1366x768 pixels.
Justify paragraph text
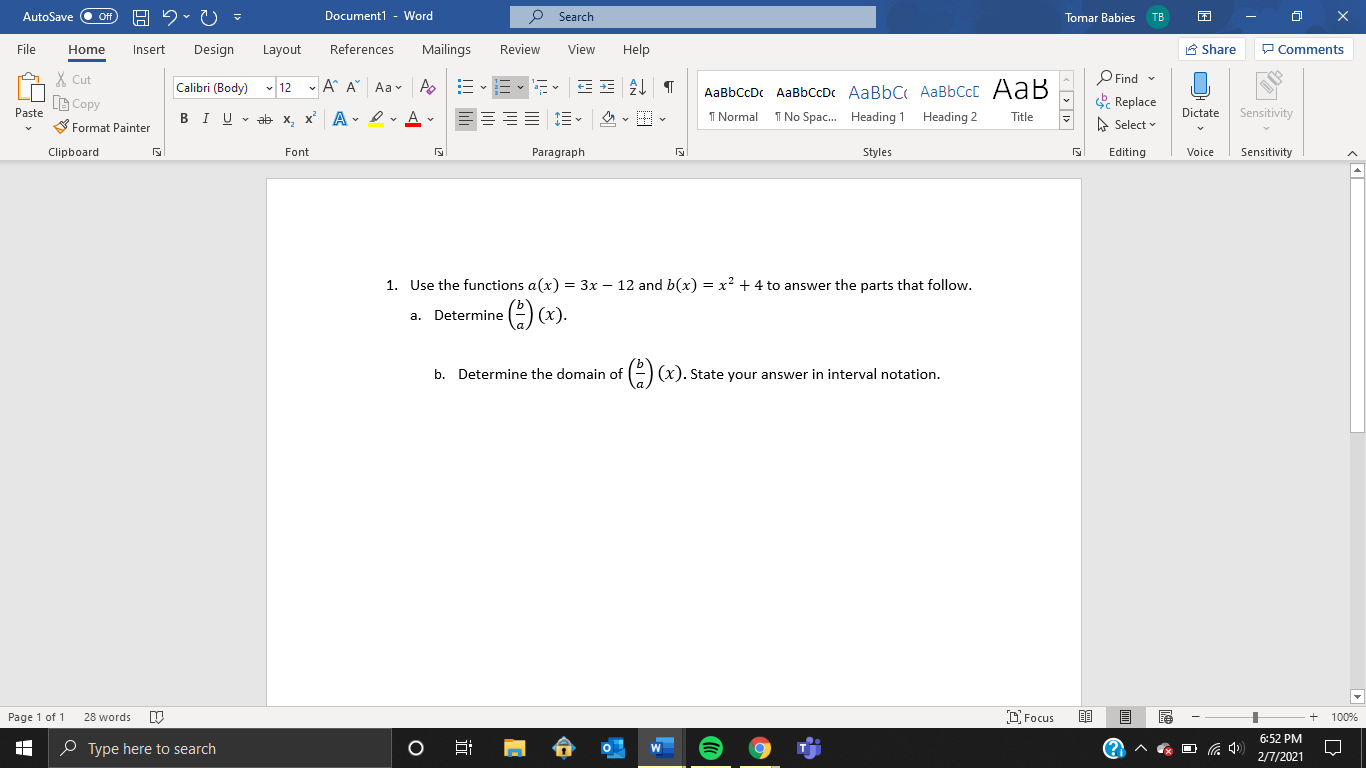coord(530,120)
